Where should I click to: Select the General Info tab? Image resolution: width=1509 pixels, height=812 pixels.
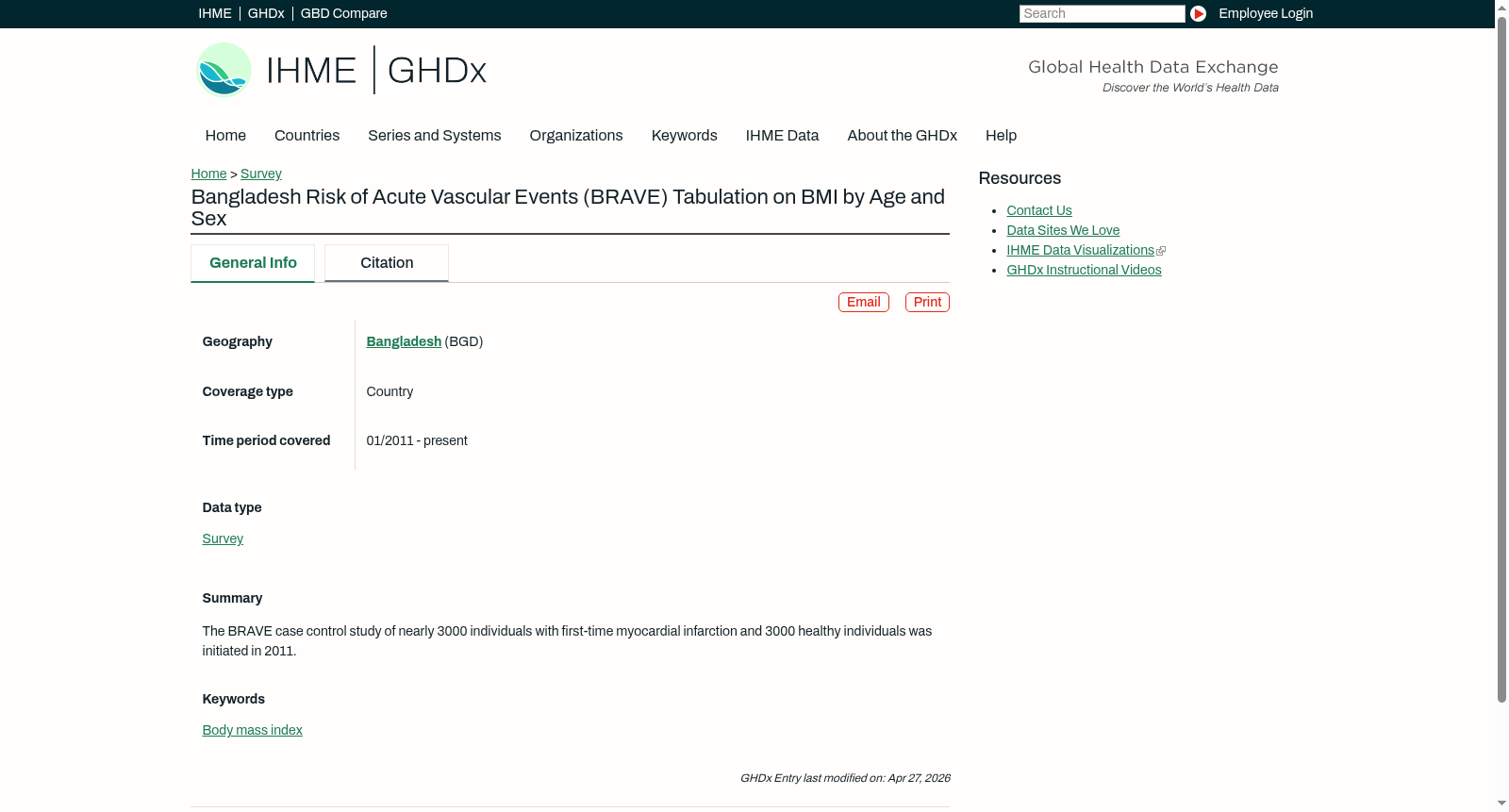pos(253,263)
